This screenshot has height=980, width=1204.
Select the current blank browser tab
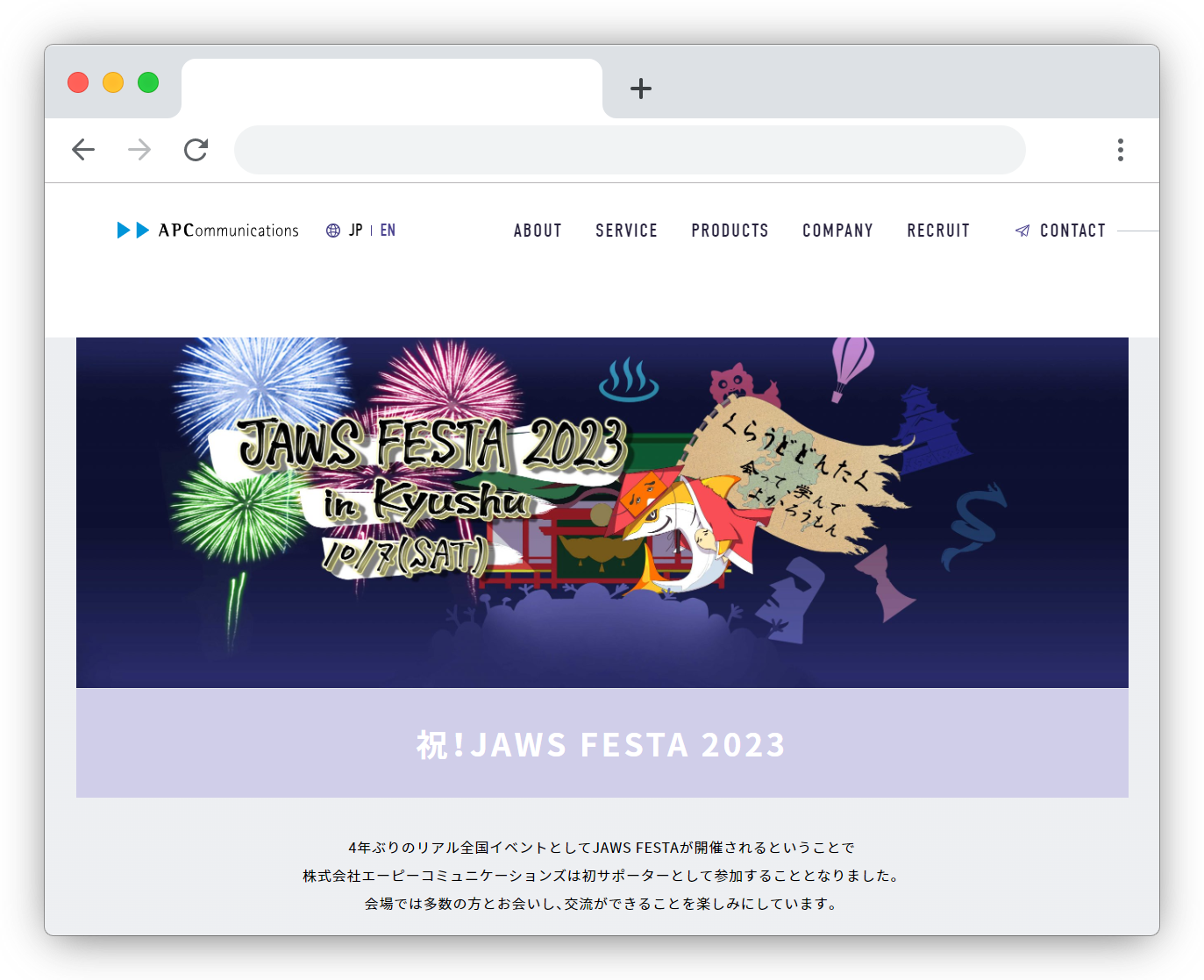[392, 89]
